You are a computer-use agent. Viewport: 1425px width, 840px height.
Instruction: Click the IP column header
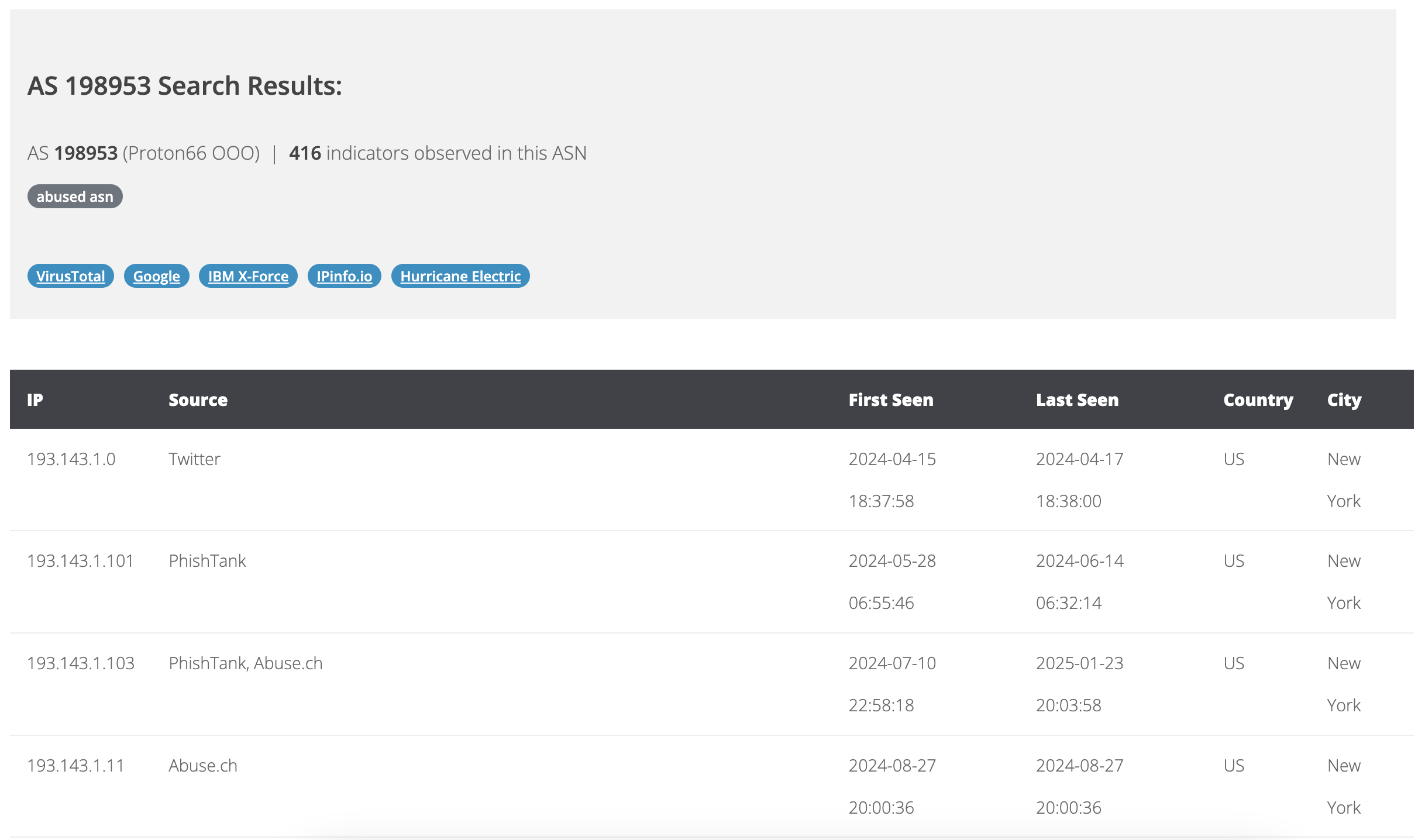35,400
